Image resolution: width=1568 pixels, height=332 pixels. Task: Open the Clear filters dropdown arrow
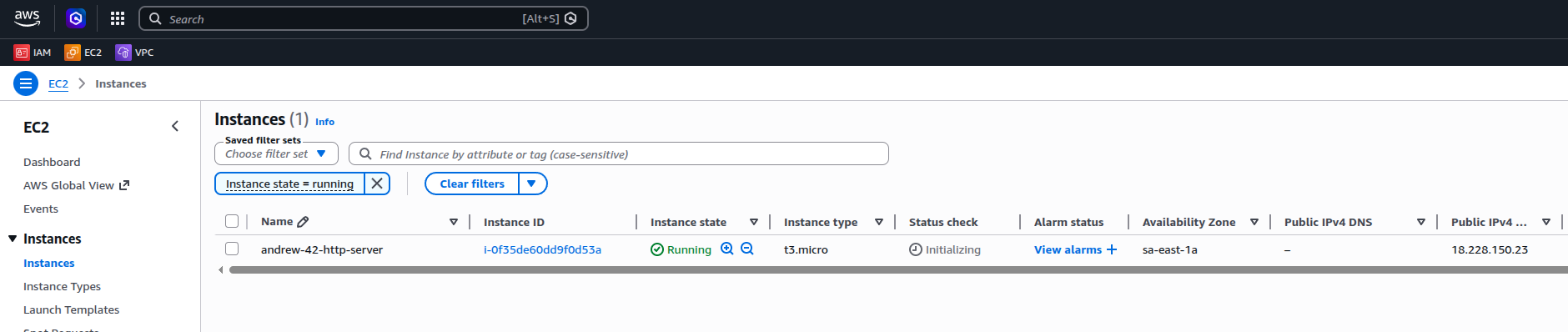point(532,184)
